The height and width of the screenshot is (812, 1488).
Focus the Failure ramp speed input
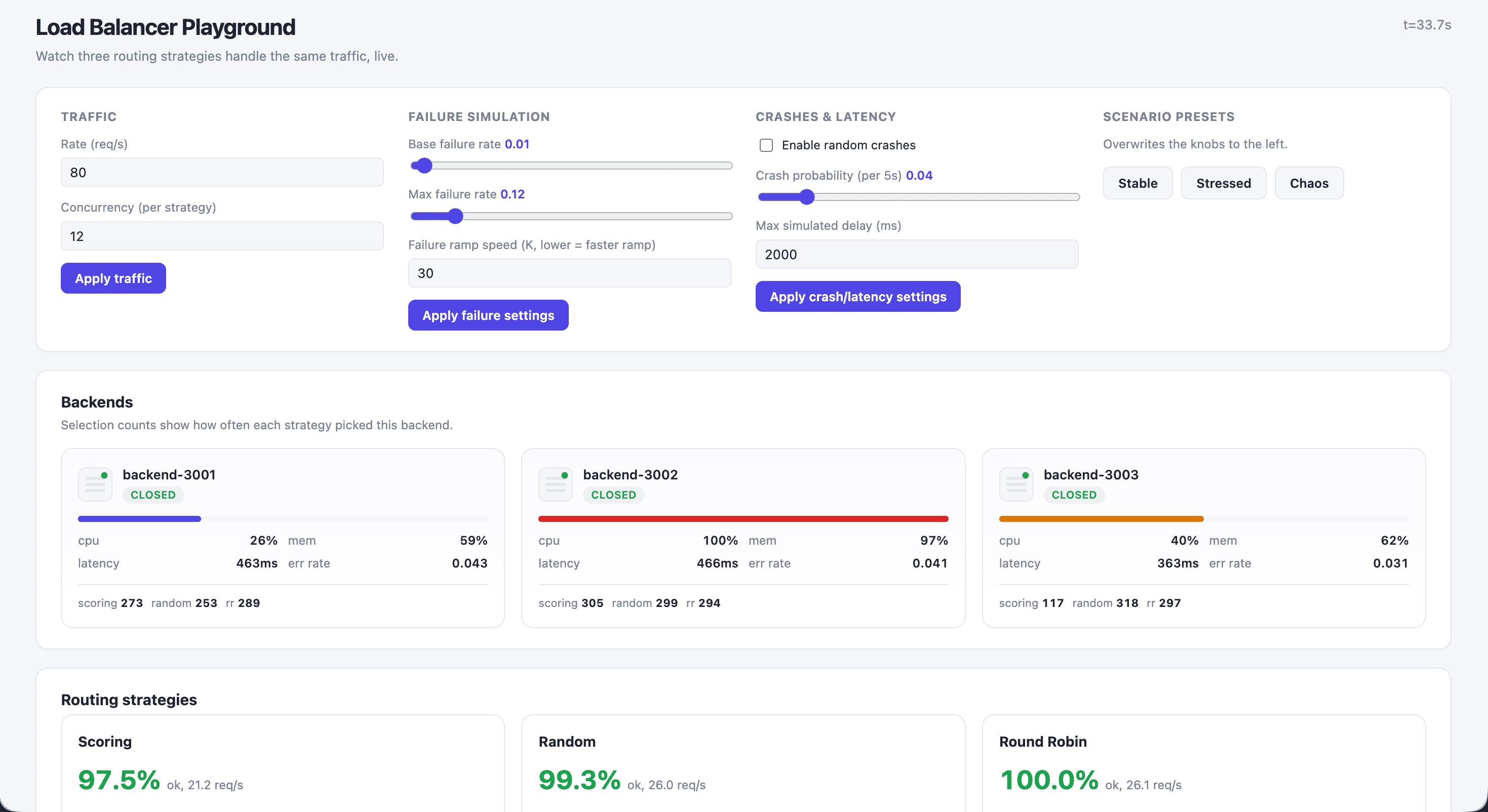tap(570, 273)
